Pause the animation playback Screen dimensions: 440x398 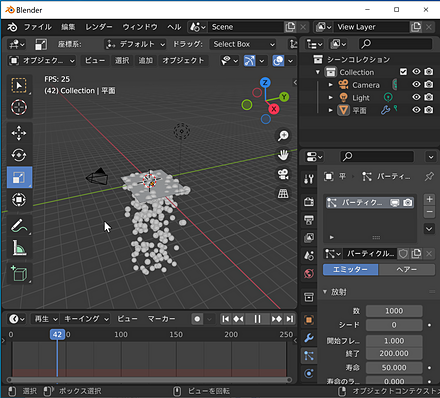coord(257,319)
